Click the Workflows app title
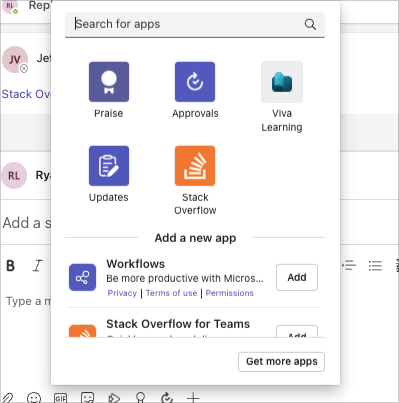This screenshot has width=399, height=403. pyautogui.click(x=135, y=264)
